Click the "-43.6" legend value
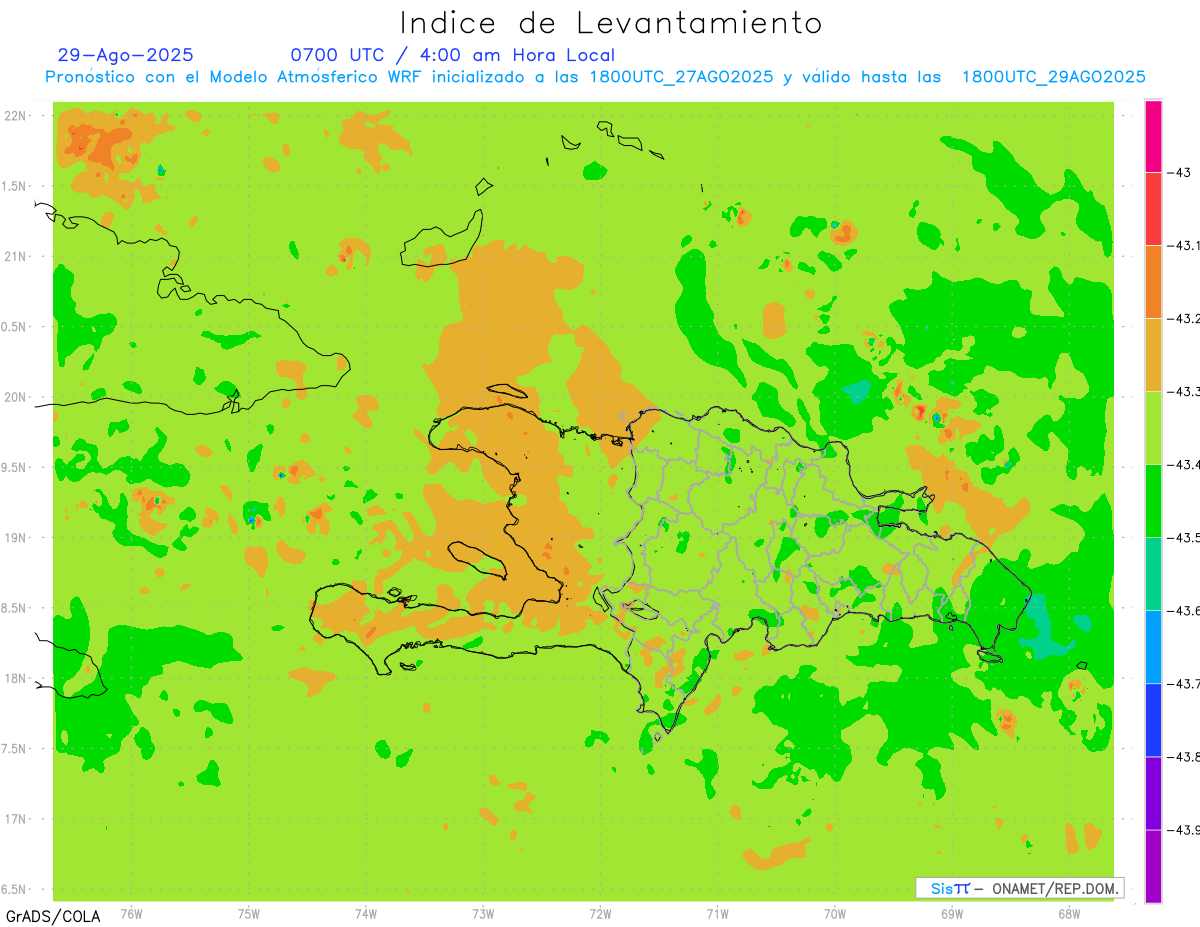1200x927 pixels. [x=1185, y=611]
